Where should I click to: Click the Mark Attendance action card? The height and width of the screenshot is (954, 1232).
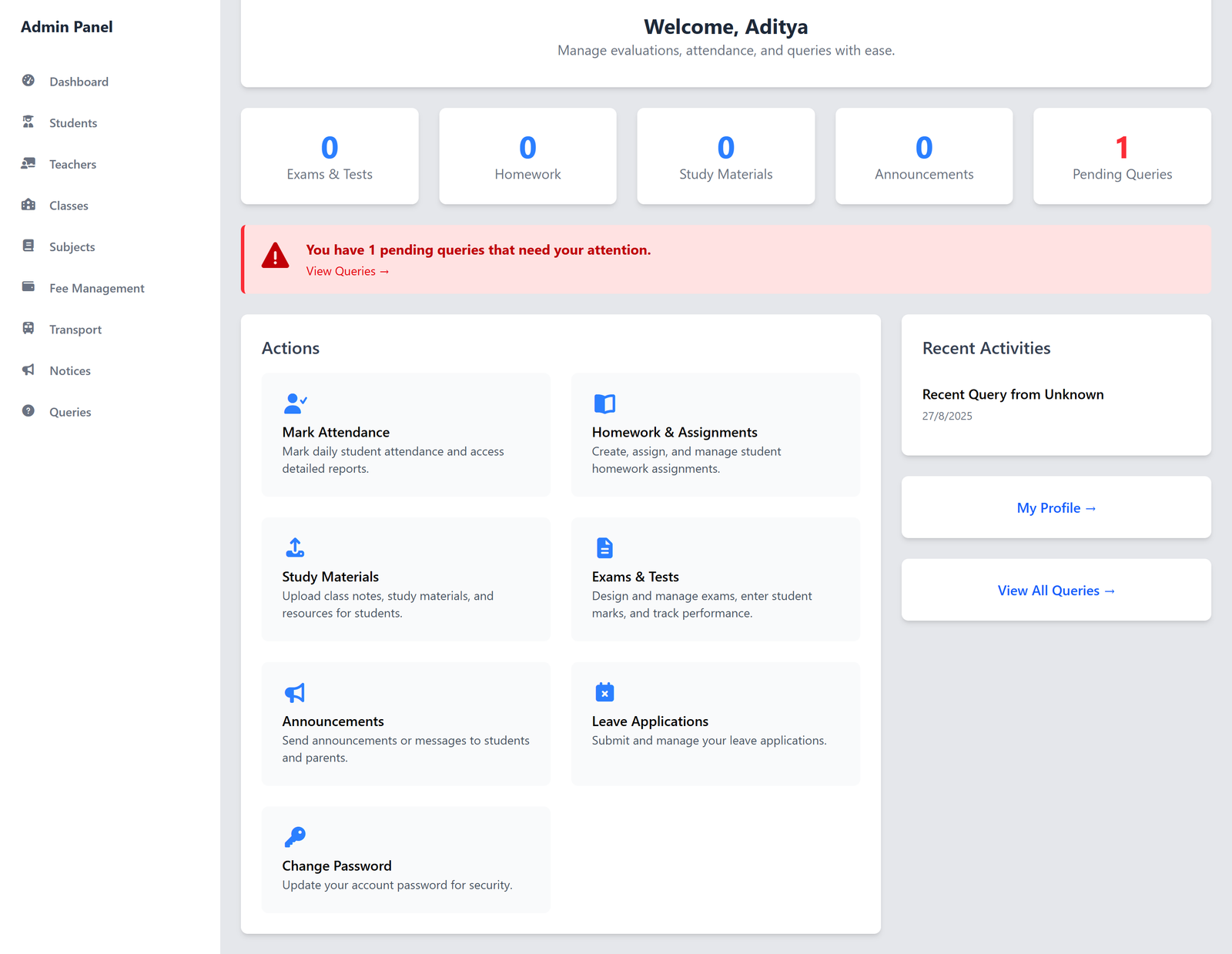406,434
